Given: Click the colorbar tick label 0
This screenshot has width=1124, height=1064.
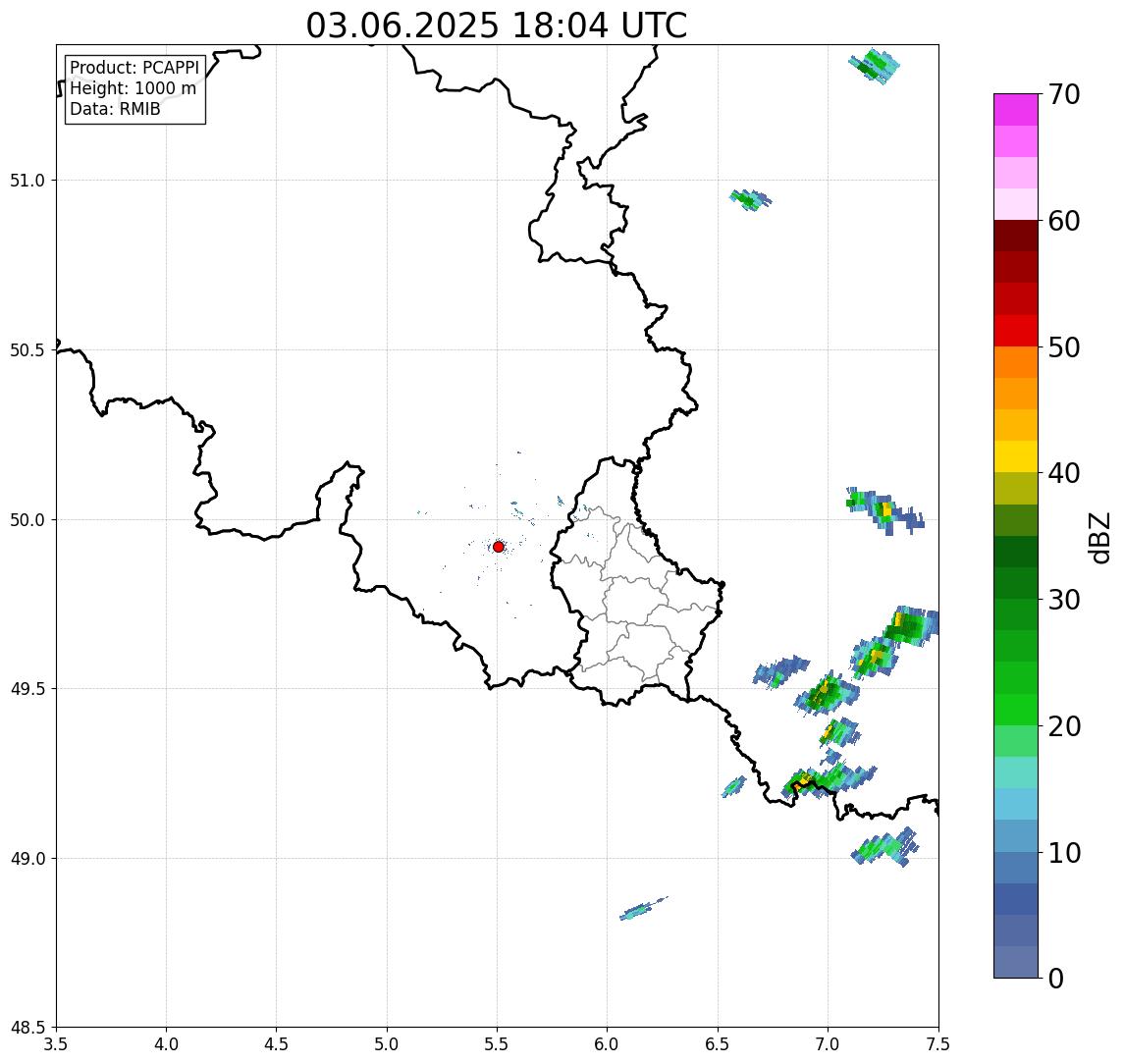Looking at the screenshot, I should 1056,979.
